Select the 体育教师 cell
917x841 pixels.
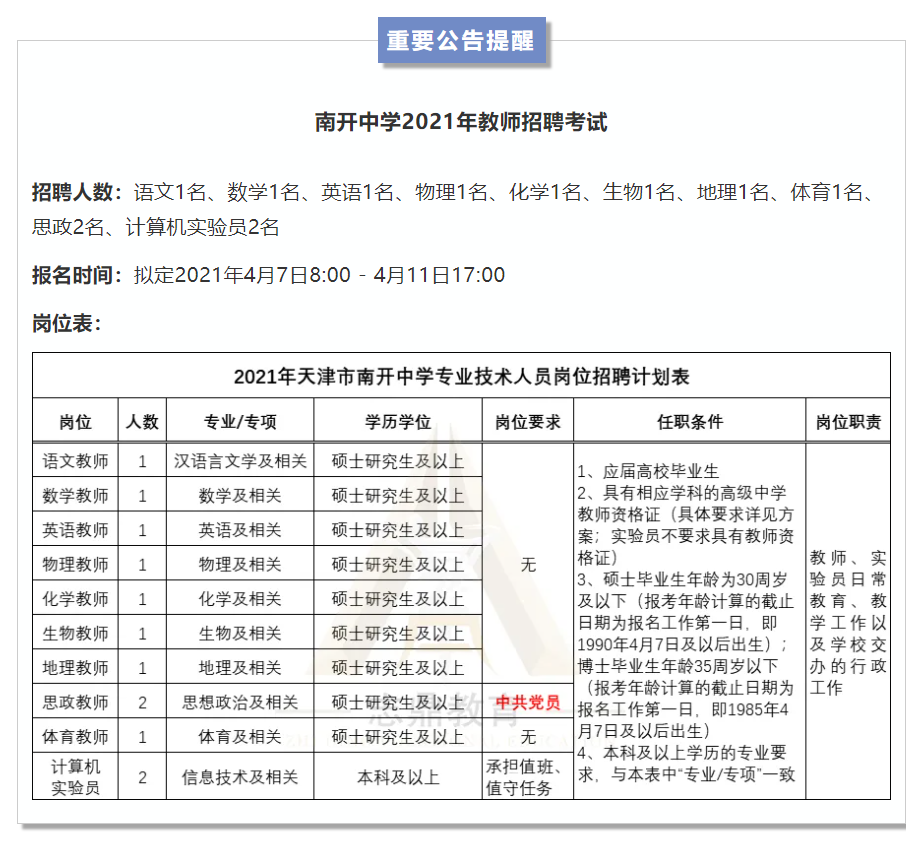click(x=75, y=736)
